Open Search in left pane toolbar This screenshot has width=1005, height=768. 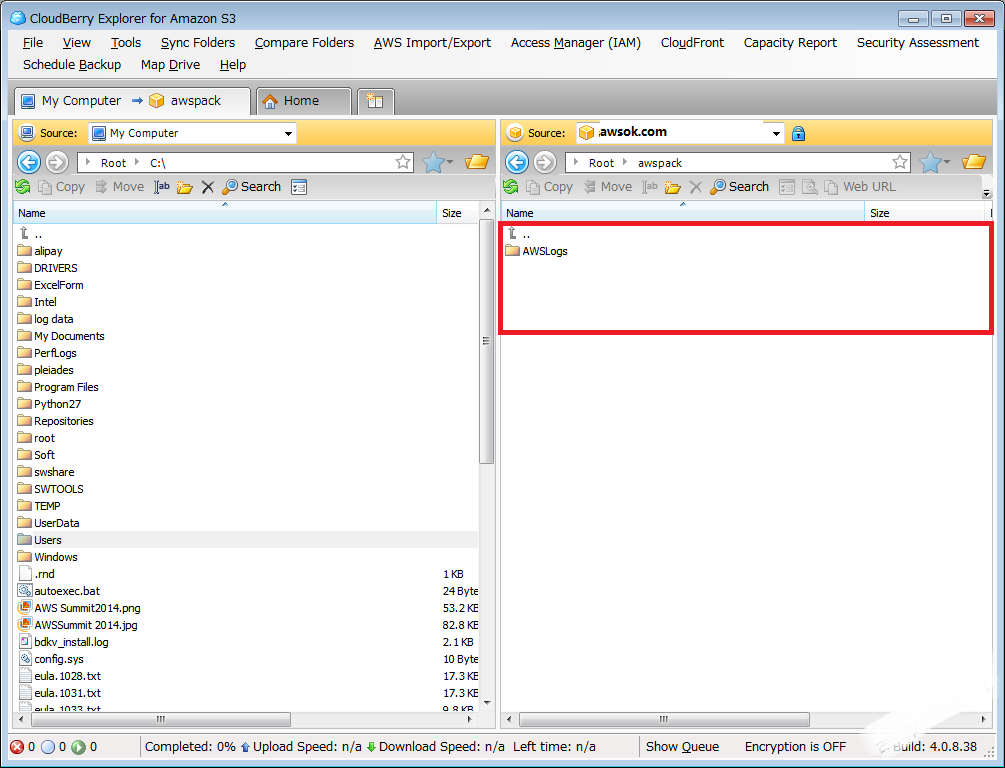[x=252, y=187]
